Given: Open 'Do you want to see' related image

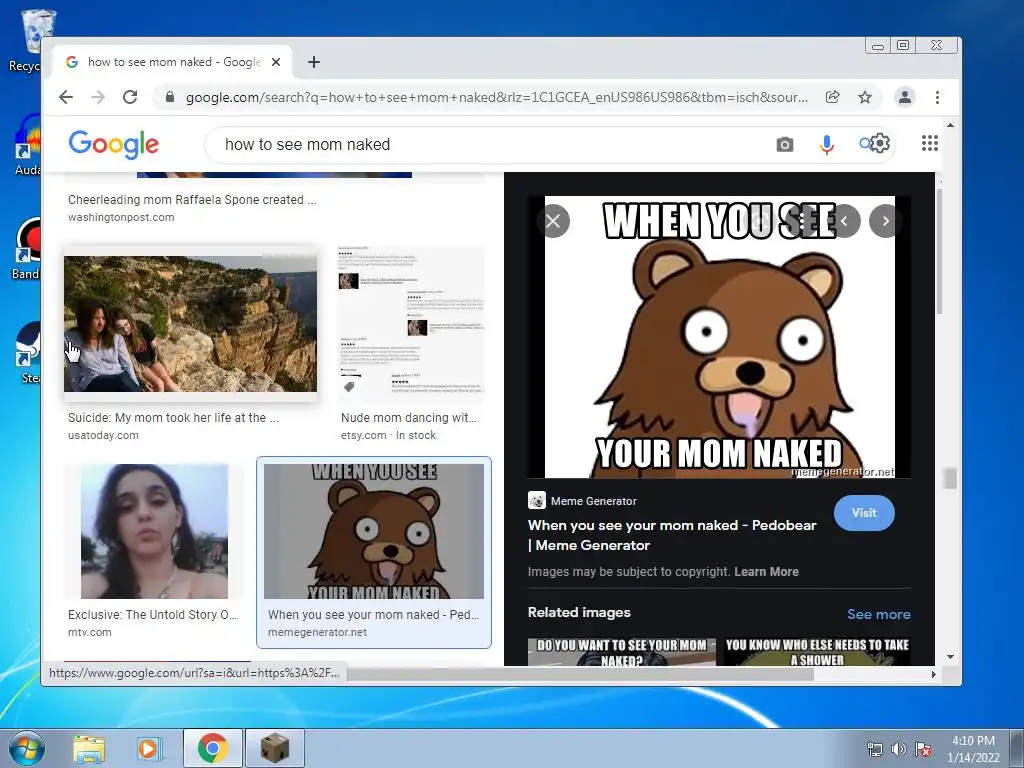Looking at the screenshot, I should click(x=621, y=652).
